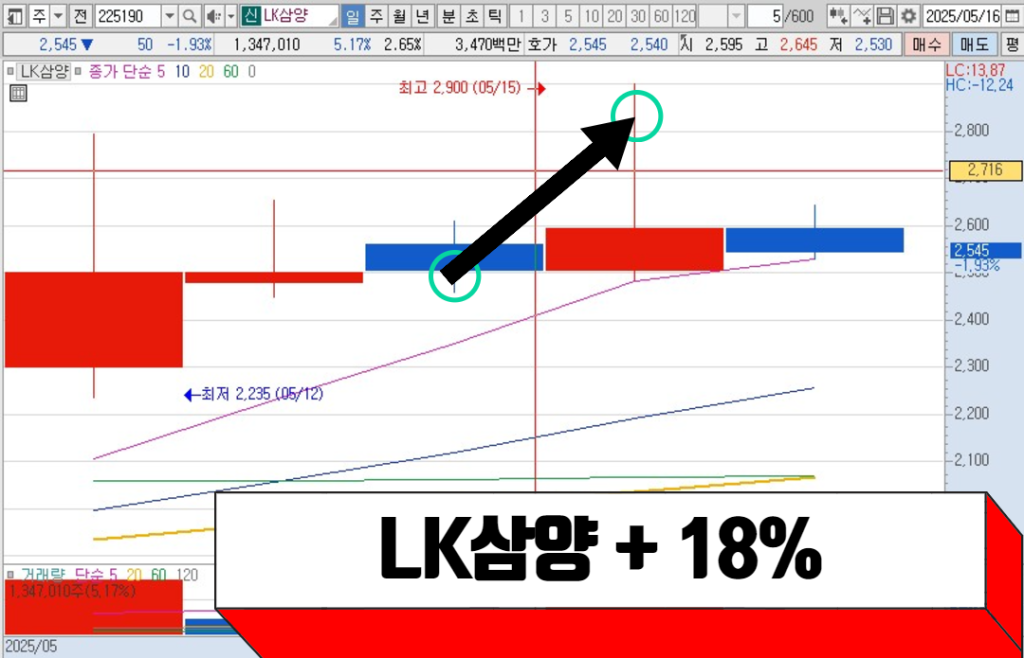The image size is (1024, 658).
Task: Select the 일 daily chart tab
Action: (353, 15)
